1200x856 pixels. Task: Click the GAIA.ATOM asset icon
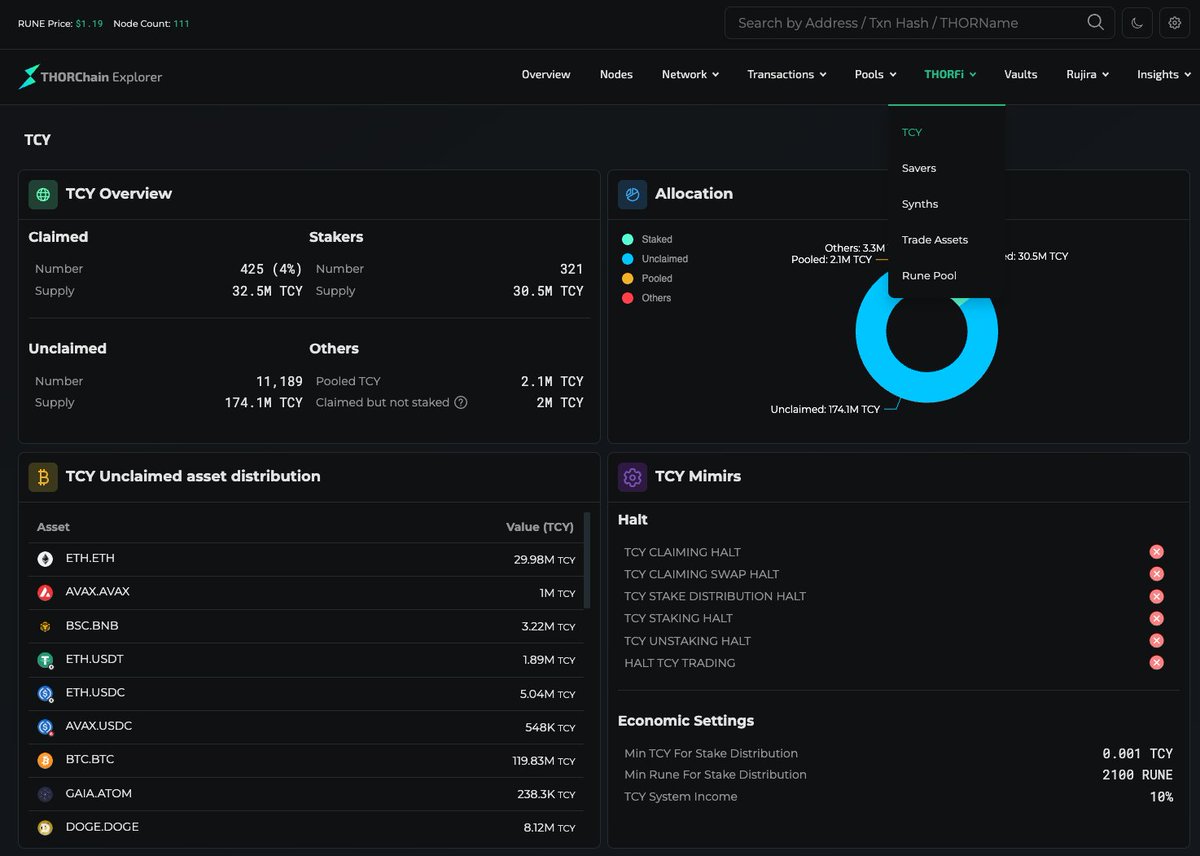(x=45, y=794)
